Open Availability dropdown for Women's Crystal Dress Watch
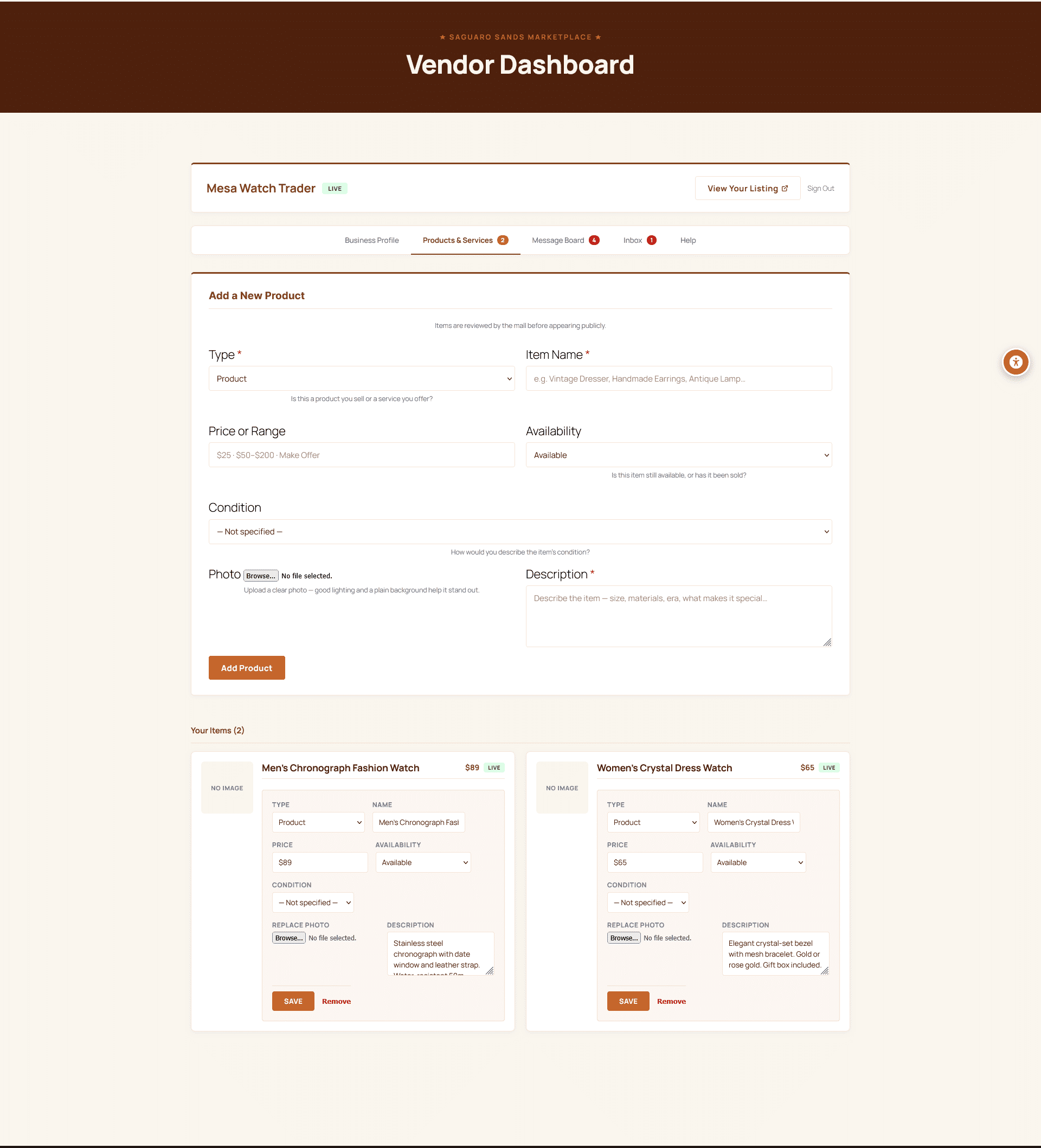 (758, 863)
